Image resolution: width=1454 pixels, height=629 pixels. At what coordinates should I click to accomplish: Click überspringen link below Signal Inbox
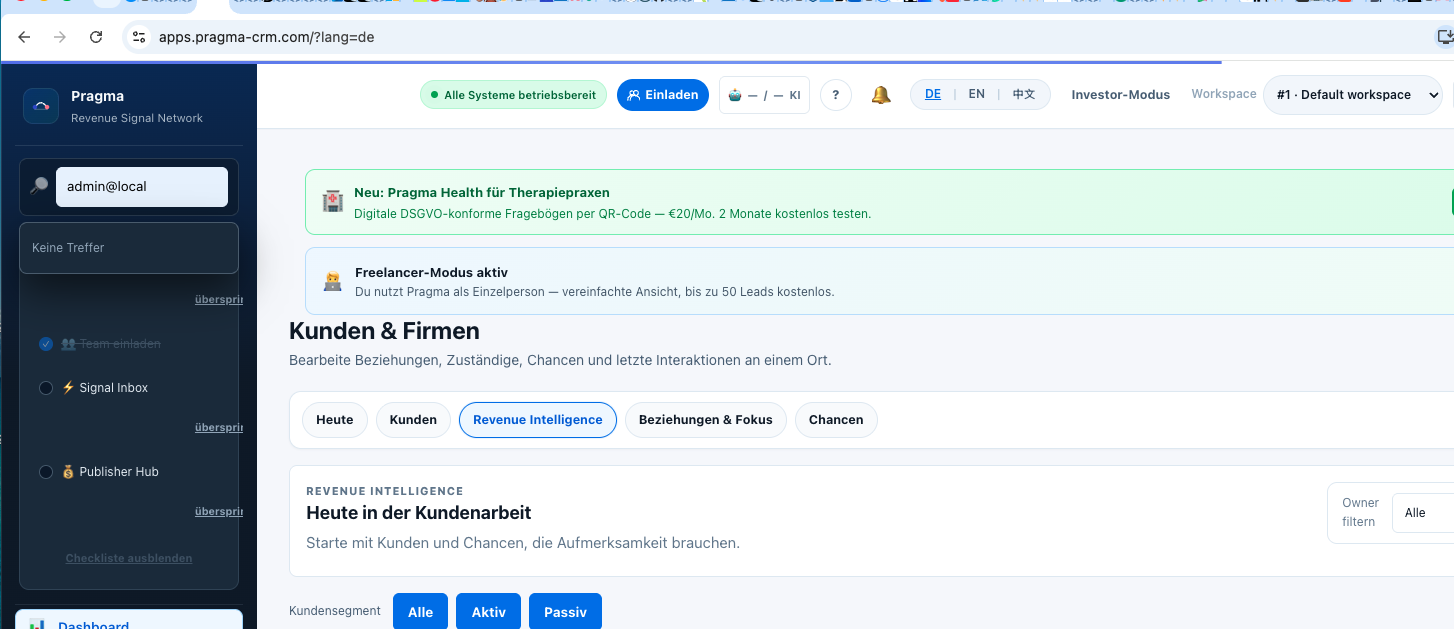click(x=218, y=427)
